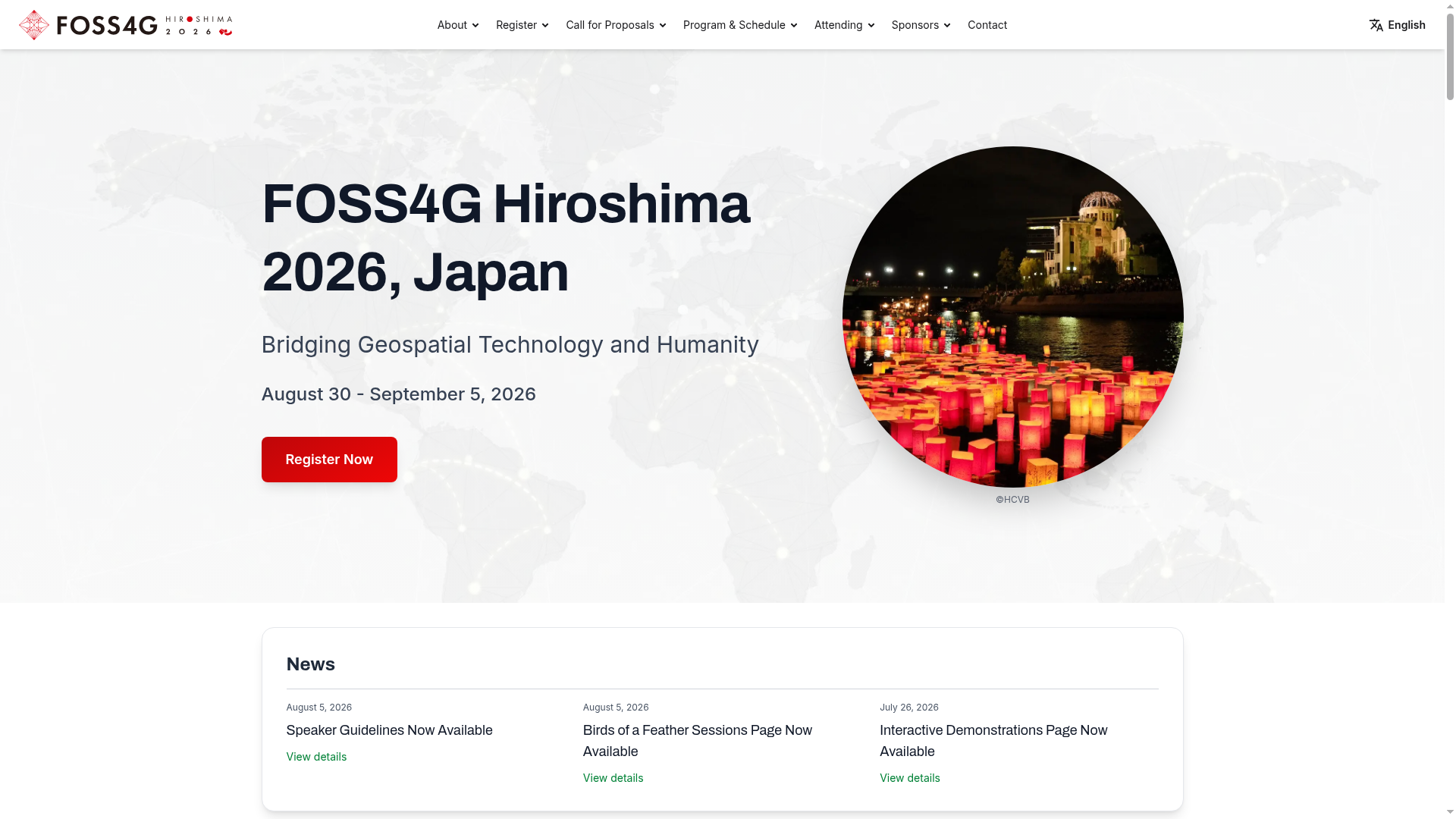The height and width of the screenshot is (819, 1456).
Task: Open the Attending menu
Action: 844,25
